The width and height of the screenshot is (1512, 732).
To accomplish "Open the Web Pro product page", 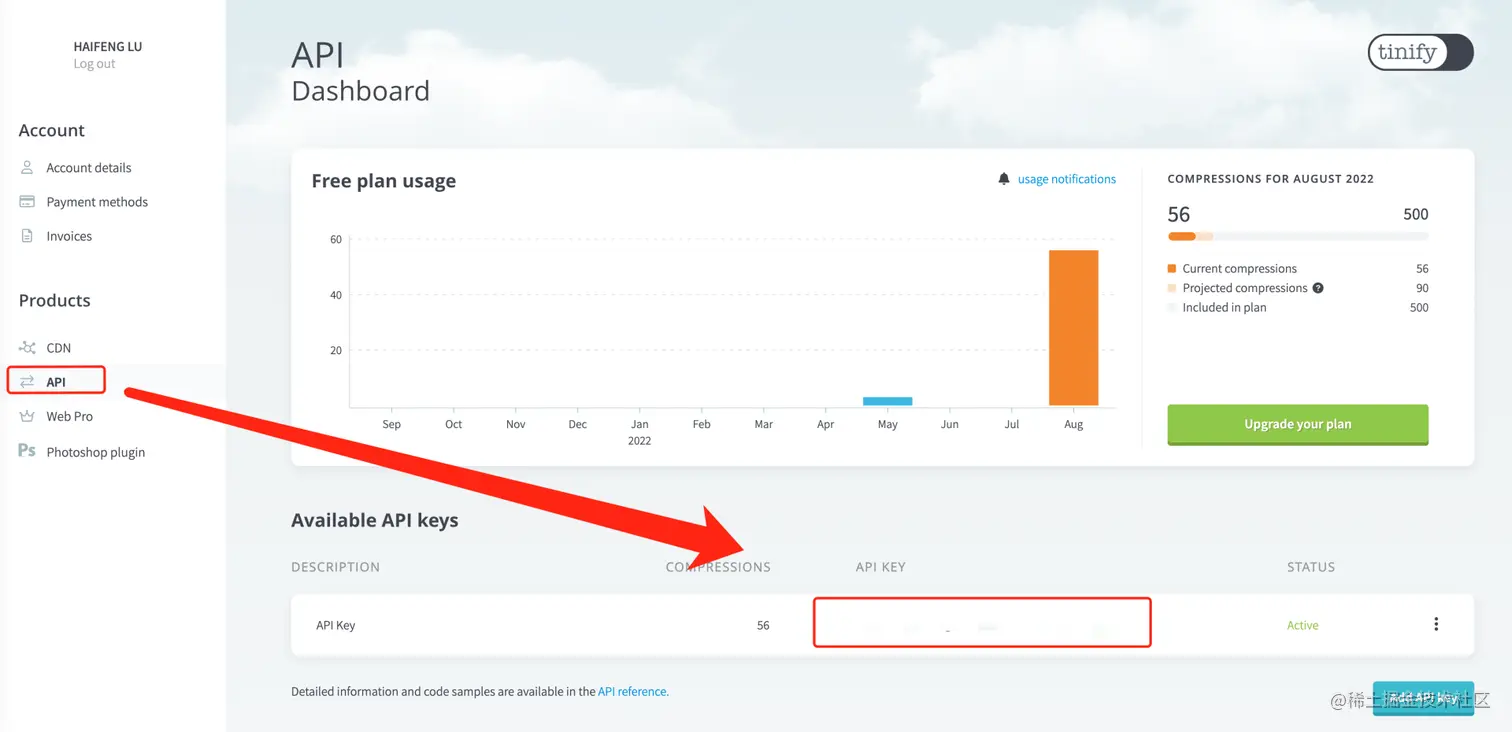I will (69, 416).
